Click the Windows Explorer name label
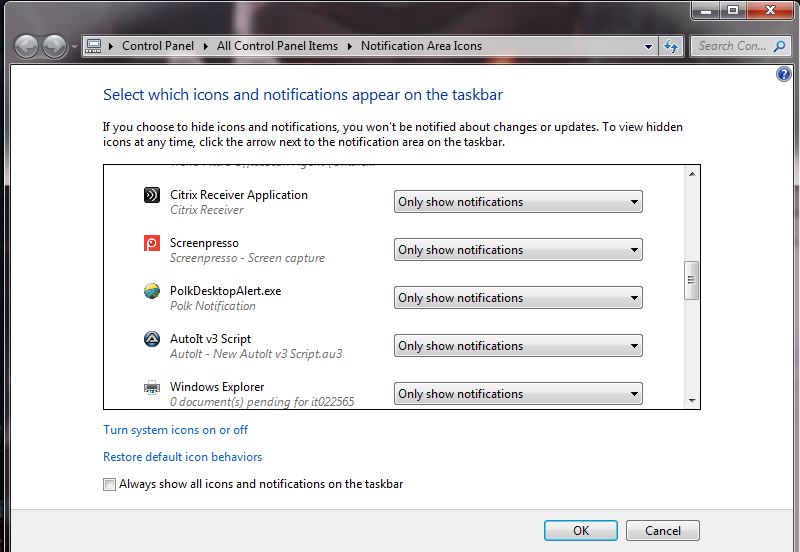 (217, 387)
